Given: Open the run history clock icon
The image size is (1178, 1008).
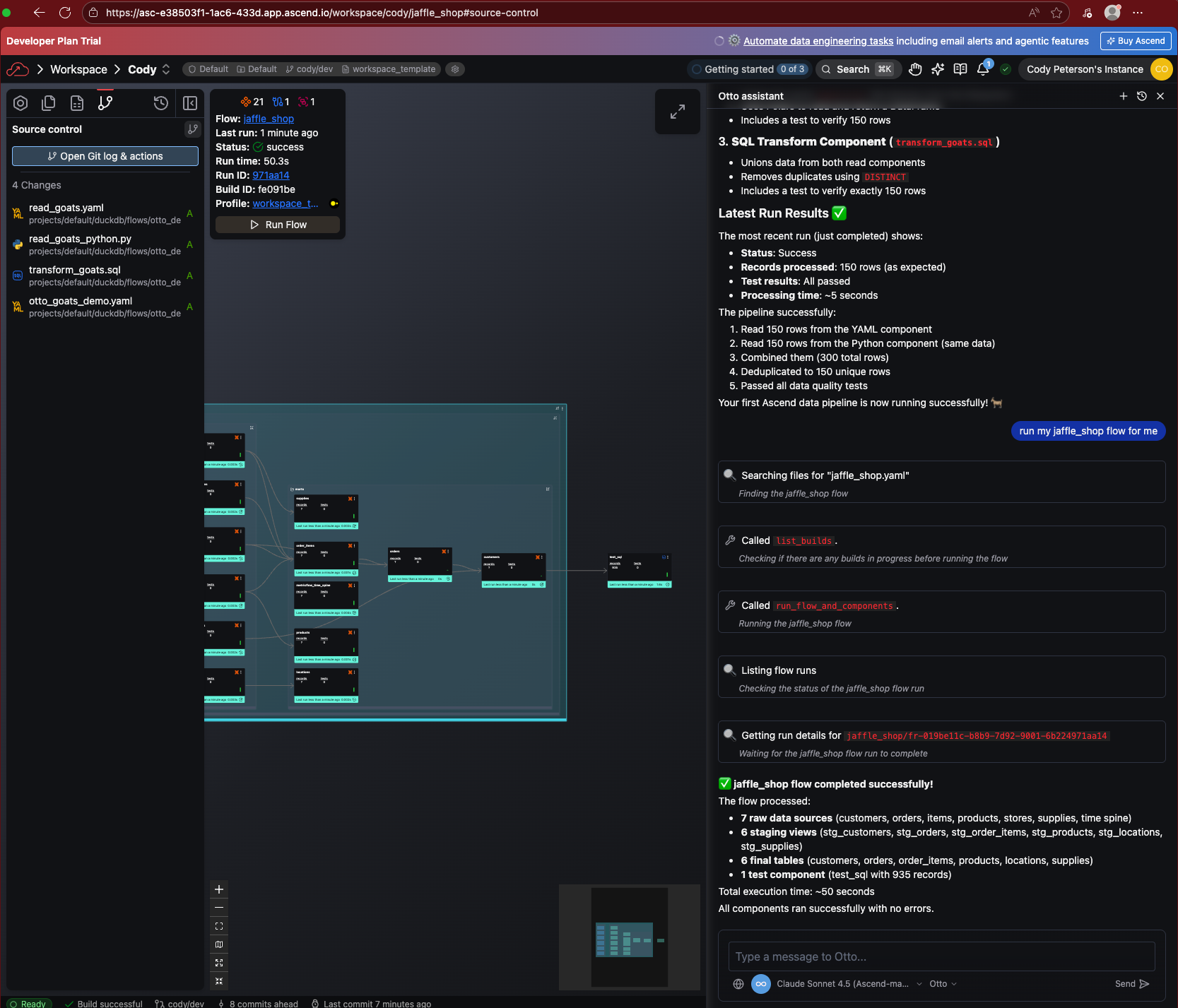Looking at the screenshot, I should 160,103.
